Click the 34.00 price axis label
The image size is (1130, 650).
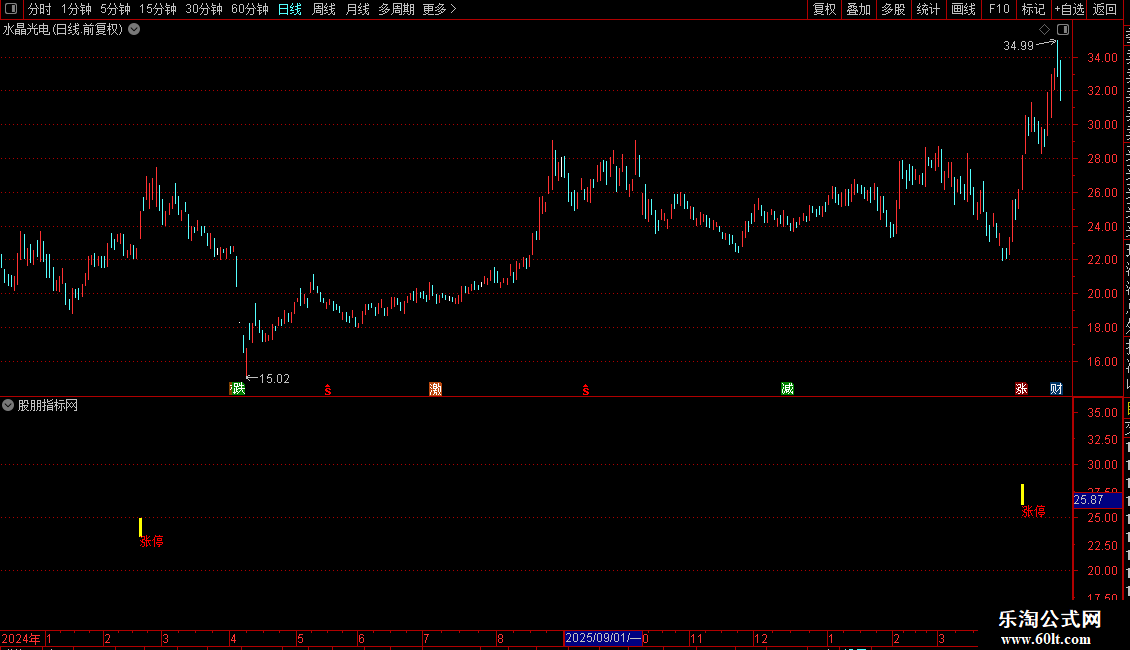(1103, 58)
